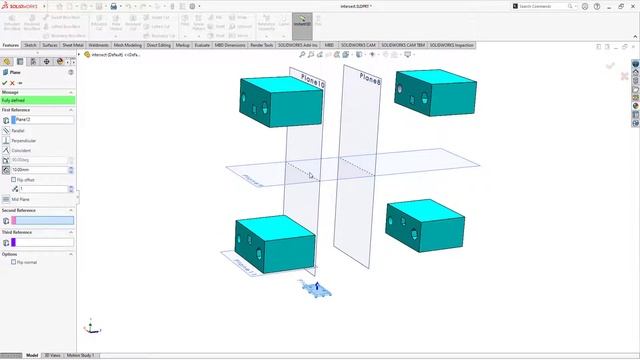This screenshot has height=360, width=640.
Task: Choose the Coincident constraint
Action: [x=6, y=150]
